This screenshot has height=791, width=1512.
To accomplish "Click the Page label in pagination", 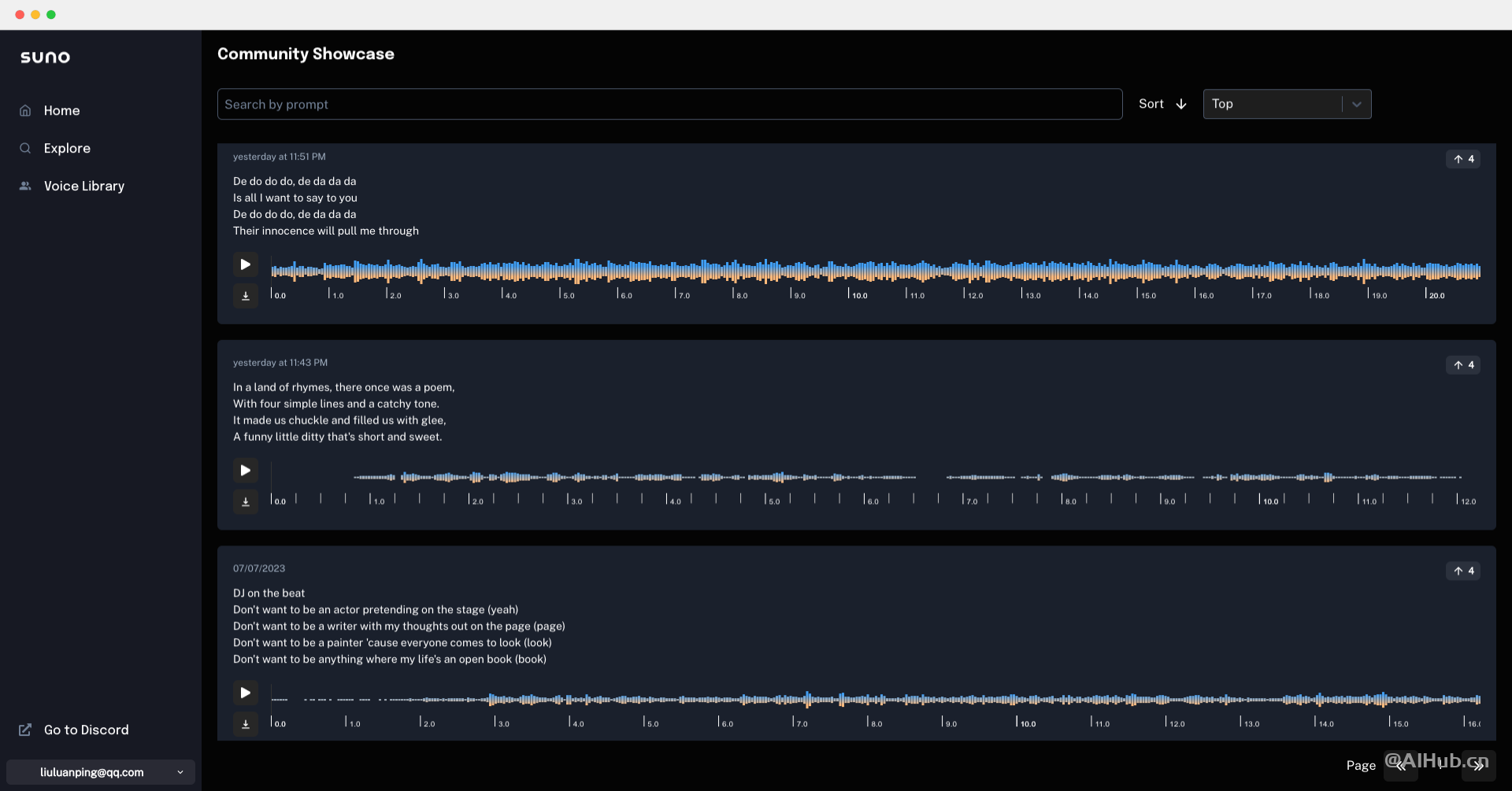I will pyautogui.click(x=1361, y=765).
